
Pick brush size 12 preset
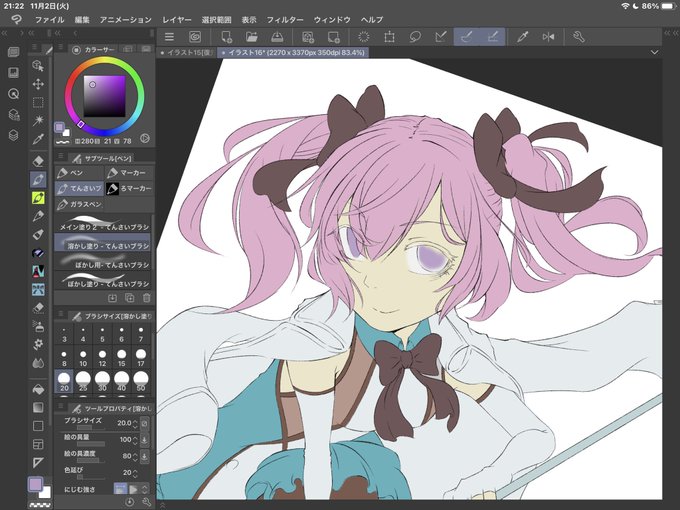[102, 357]
